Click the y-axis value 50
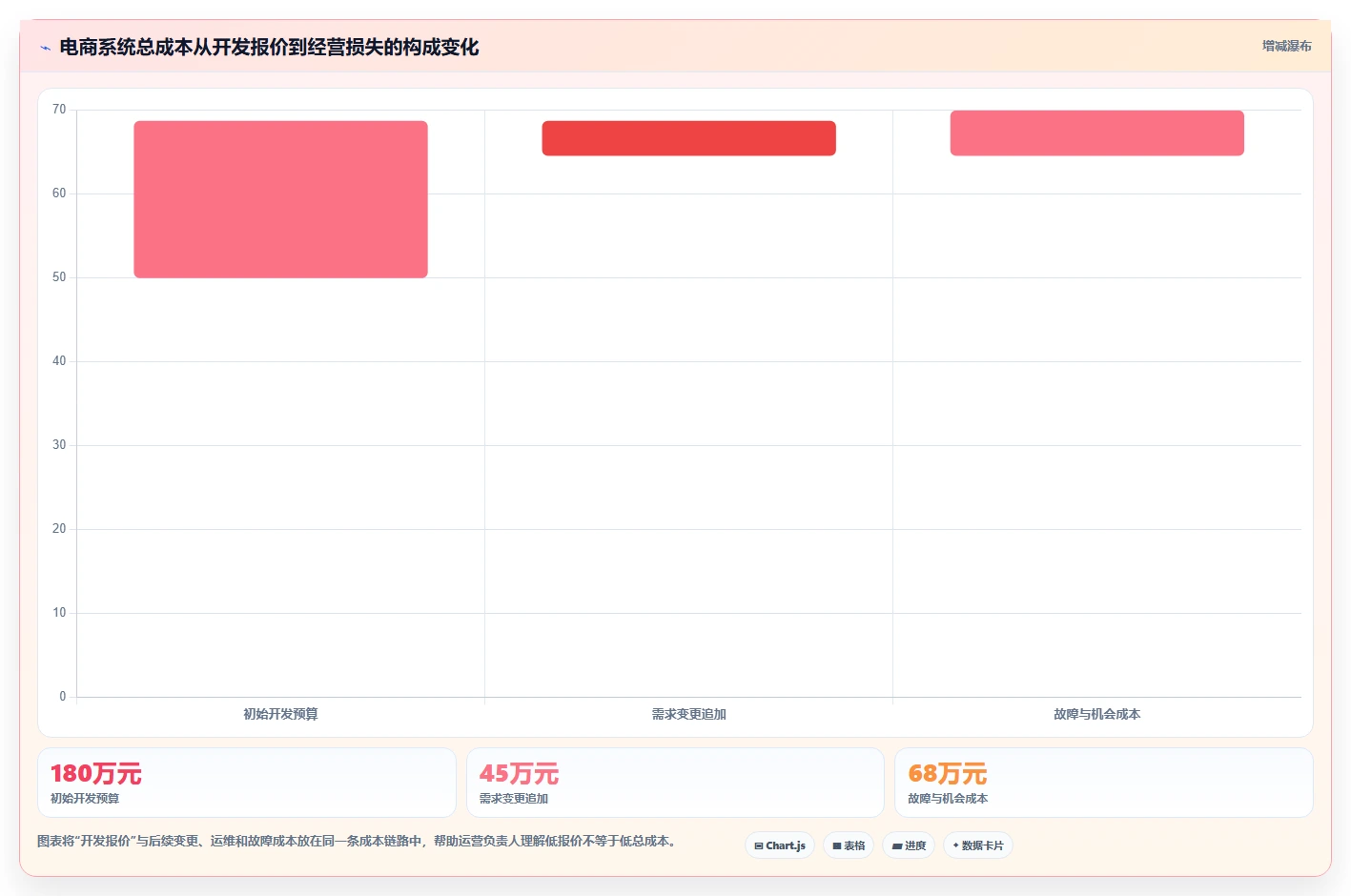1351x896 pixels. tap(59, 277)
